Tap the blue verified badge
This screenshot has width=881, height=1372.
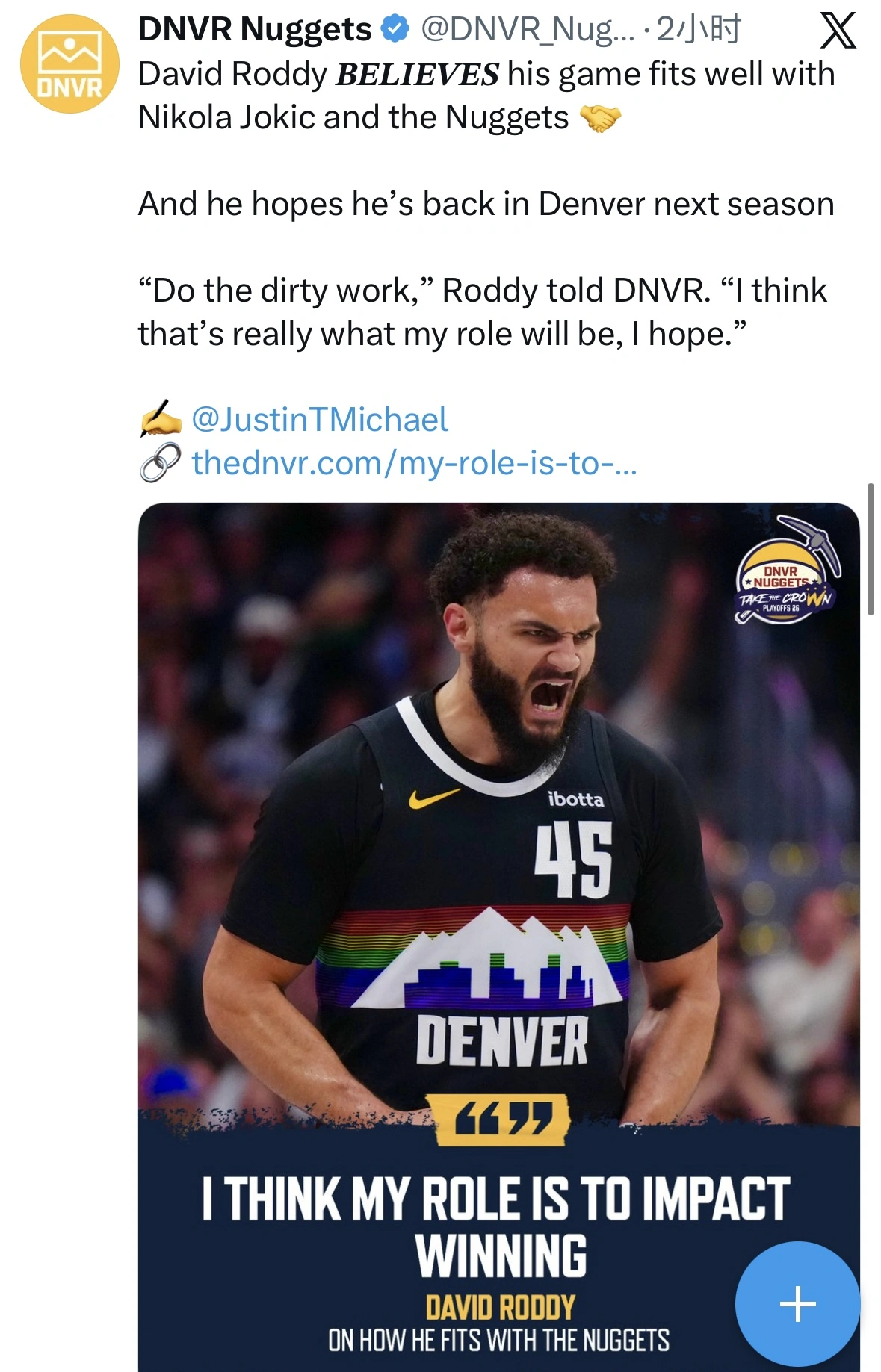(x=395, y=30)
